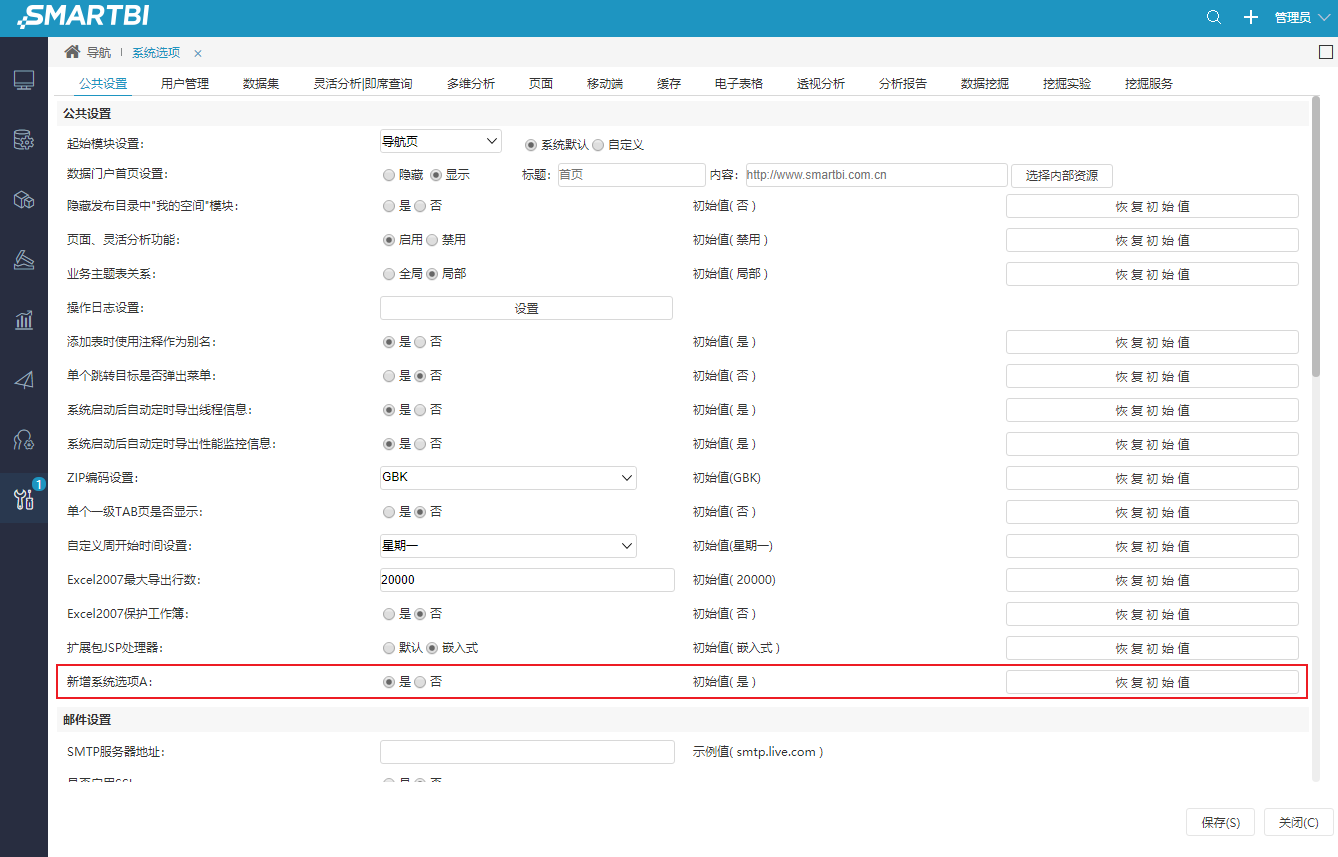Open the head-with-gear data mining icon
This screenshot has height=857, width=1338.
[x=24, y=439]
